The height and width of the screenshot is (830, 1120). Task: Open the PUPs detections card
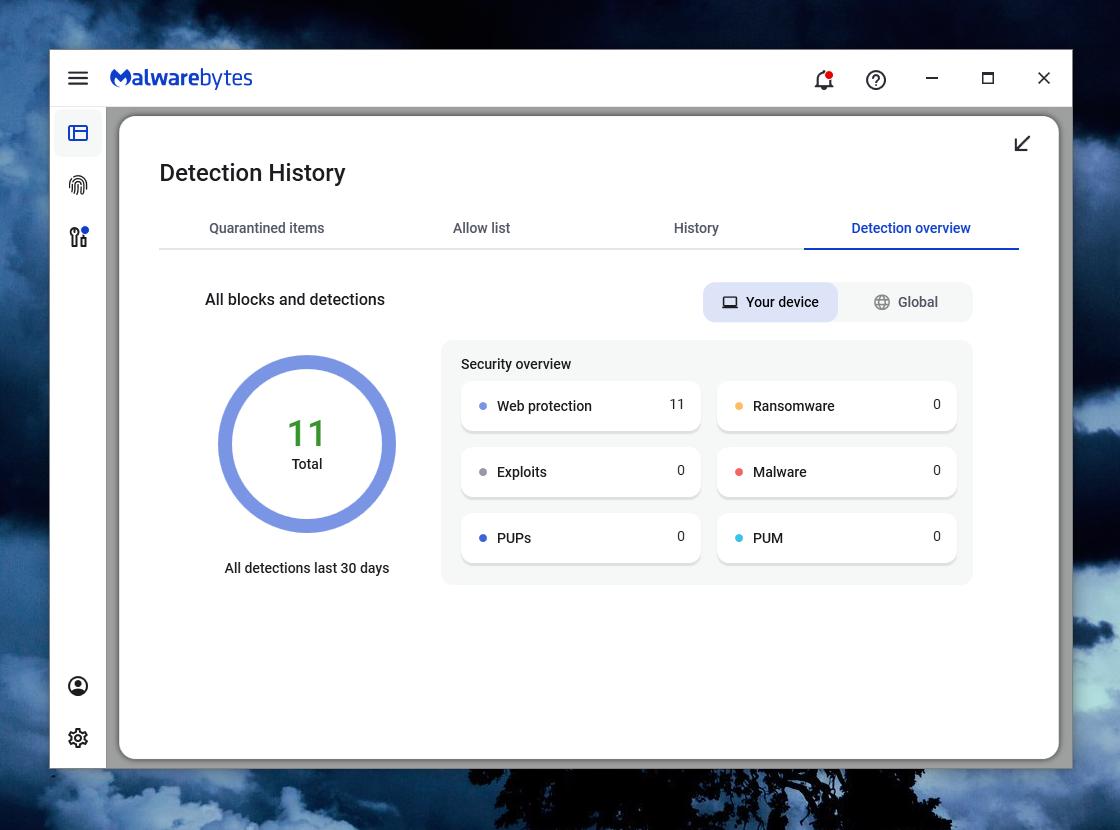(x=580, y=538)
